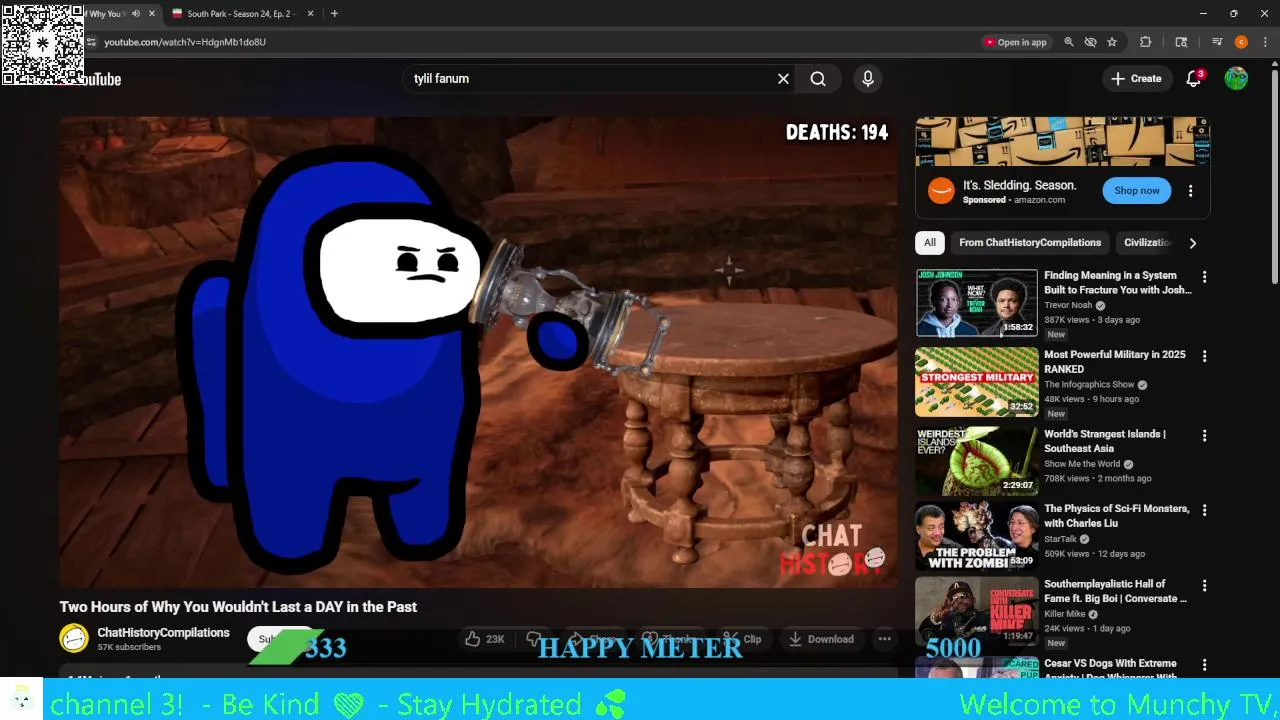Open a new browser tab with the plus icon
1280x720 pixels.
click(334, 14)
